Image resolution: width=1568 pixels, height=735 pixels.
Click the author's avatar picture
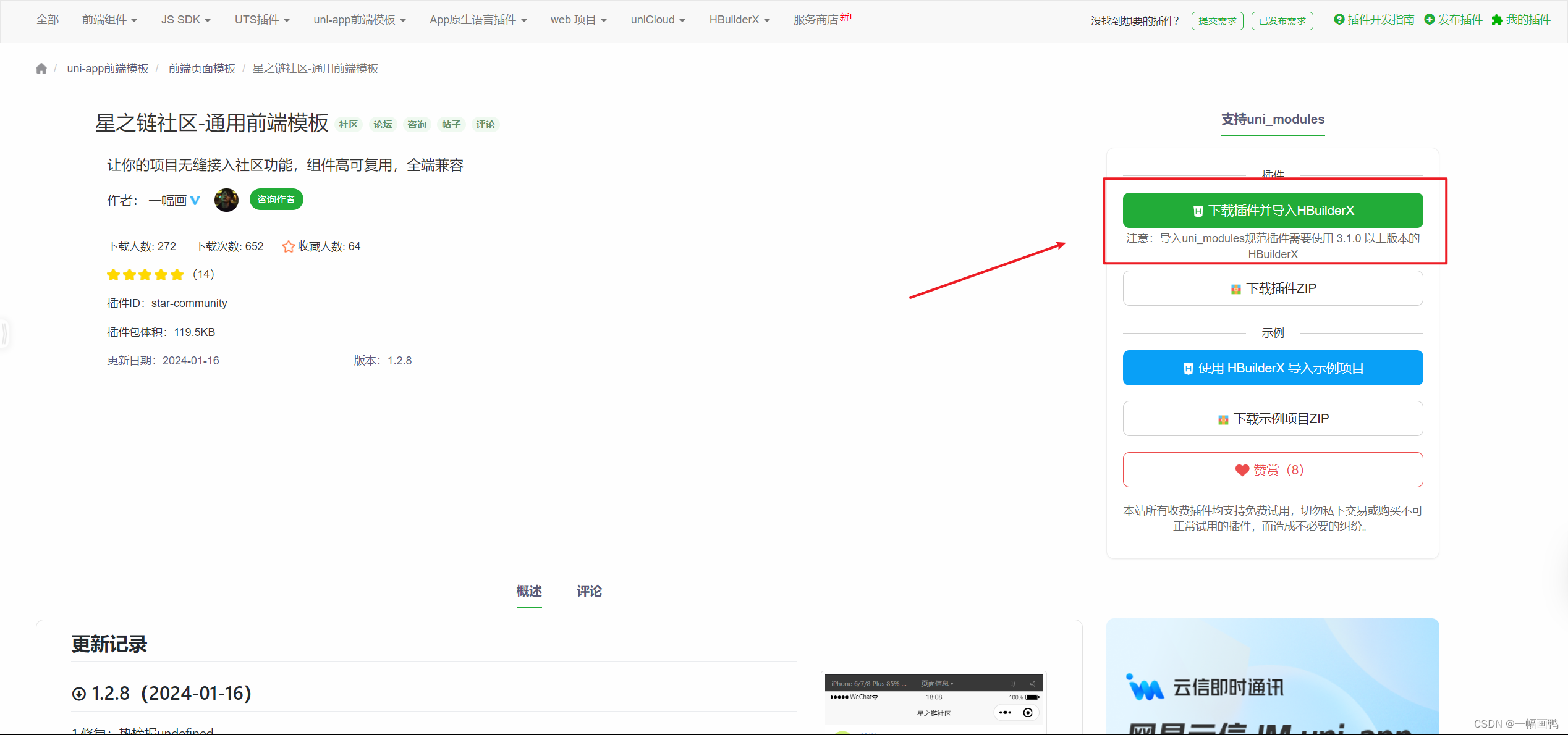(x=226, y=200)
